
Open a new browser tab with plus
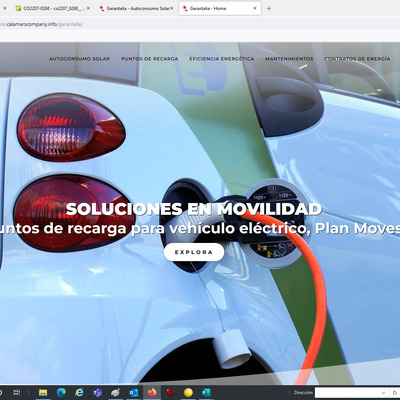tap(269, 8)
